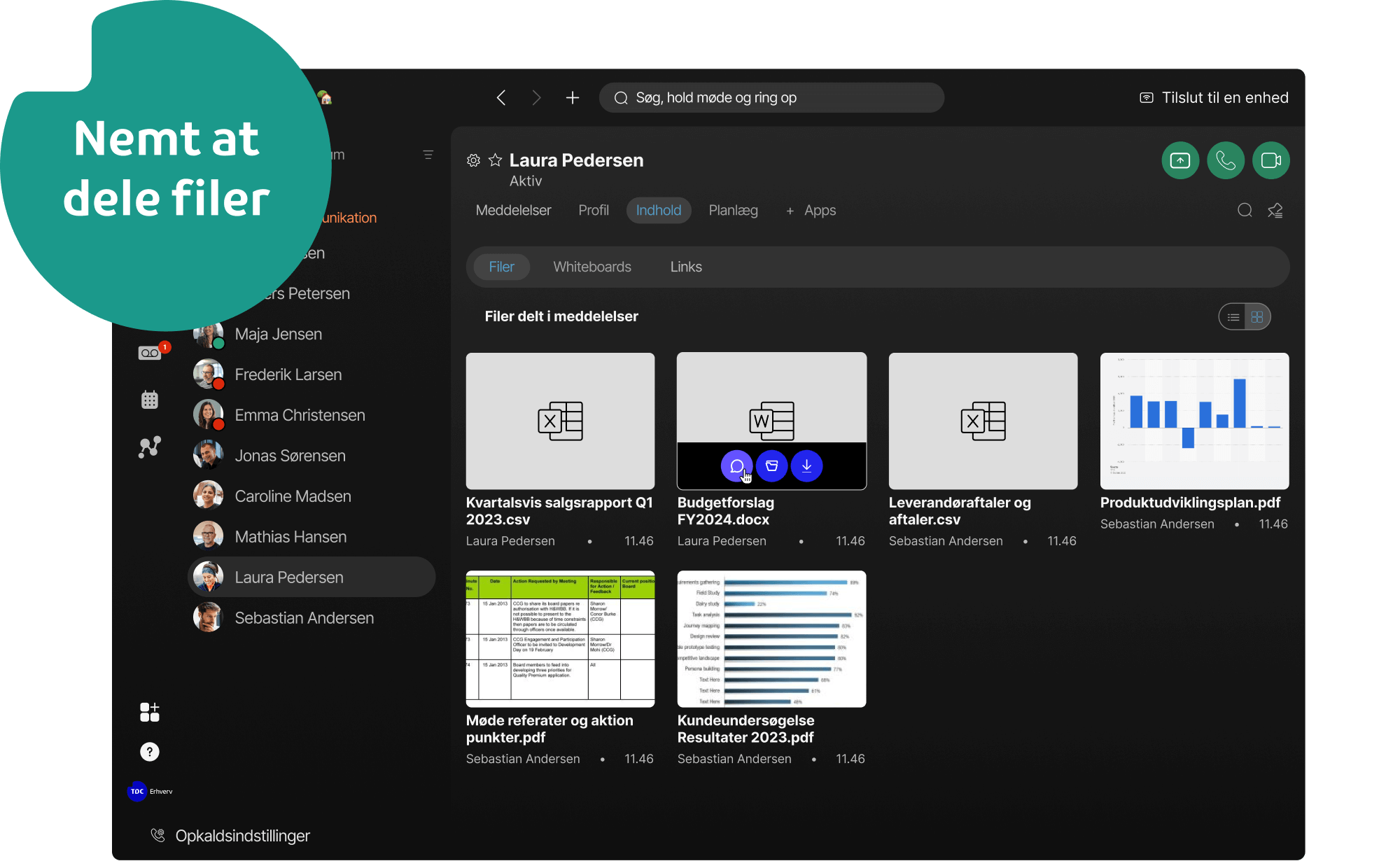Switch files to list view
The width and height of the screenshot is (1400, 861).
1233,317
